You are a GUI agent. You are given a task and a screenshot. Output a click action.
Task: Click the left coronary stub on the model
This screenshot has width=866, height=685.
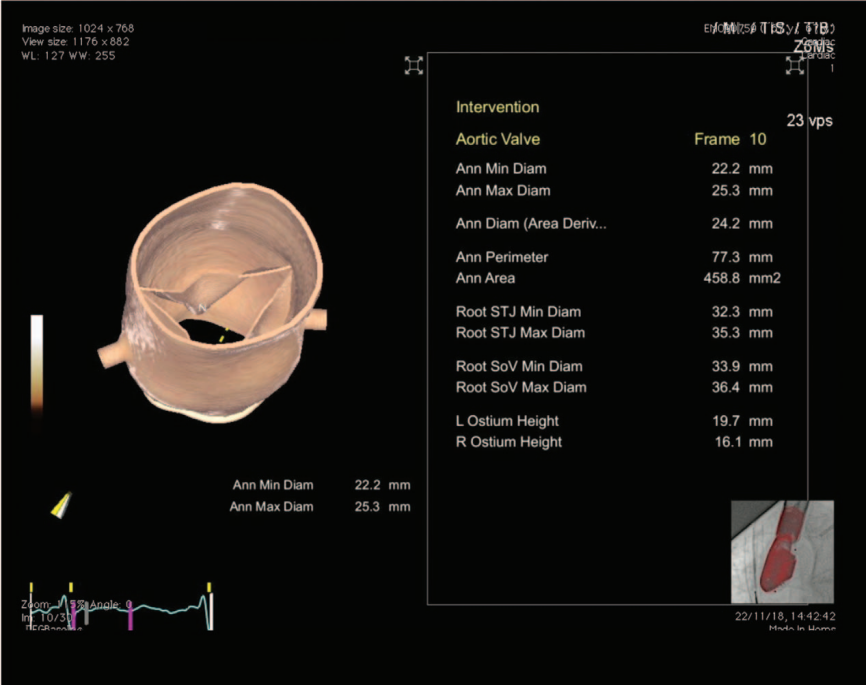(109, 355)
